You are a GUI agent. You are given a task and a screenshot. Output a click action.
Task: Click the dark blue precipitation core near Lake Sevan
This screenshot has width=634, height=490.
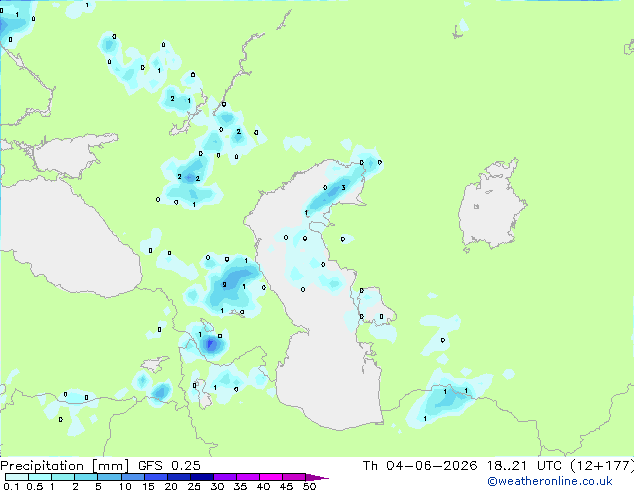[211, 345]
